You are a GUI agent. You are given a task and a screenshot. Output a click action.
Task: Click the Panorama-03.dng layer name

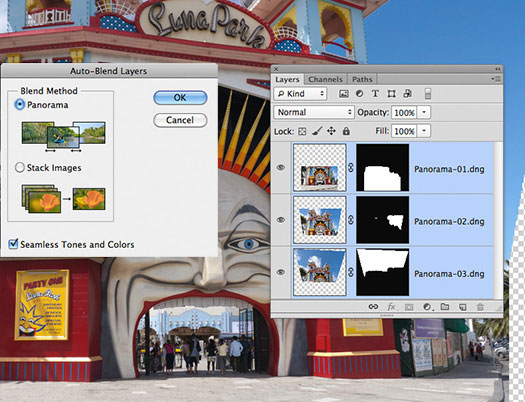click(x=449, y=274)
